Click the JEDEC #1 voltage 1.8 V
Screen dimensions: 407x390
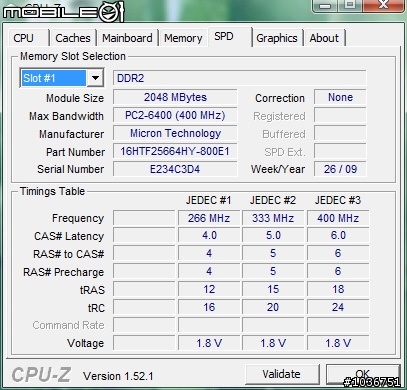(209, 343)
